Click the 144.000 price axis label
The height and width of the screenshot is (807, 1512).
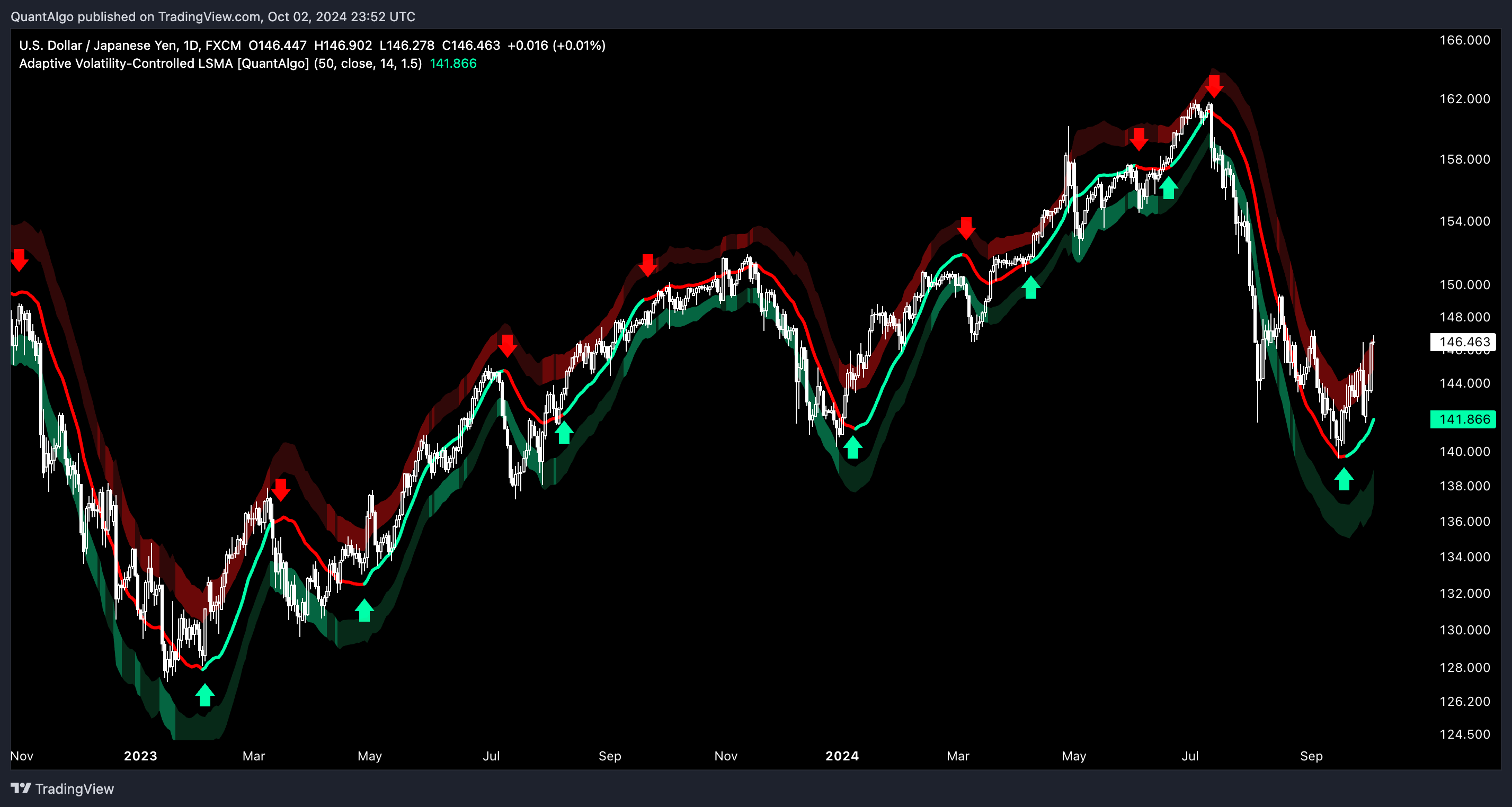pyautogui.click(x=1464, y=383)
